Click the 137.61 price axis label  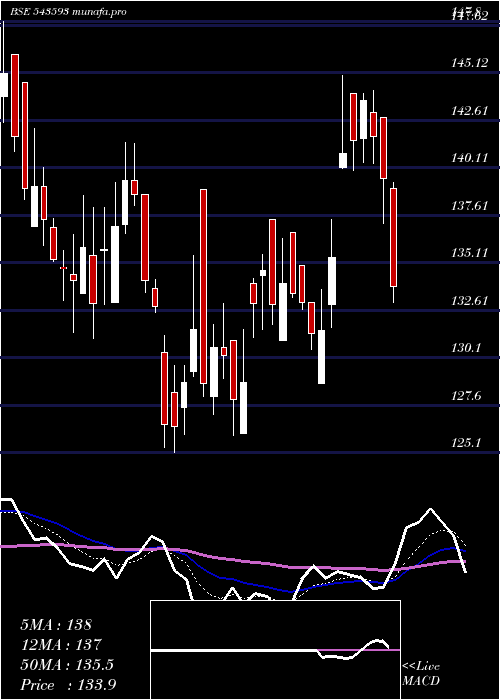coord(470,206)
